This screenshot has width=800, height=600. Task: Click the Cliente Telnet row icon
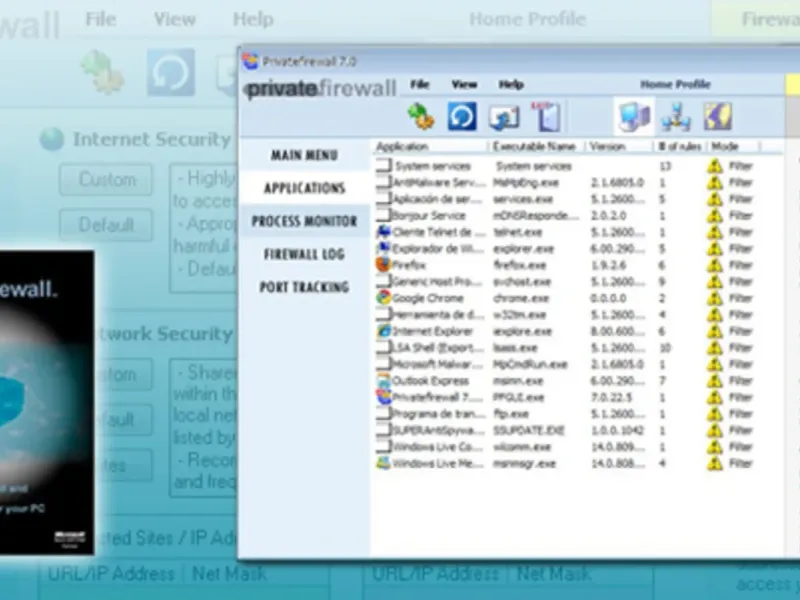[x=383, y=232]
